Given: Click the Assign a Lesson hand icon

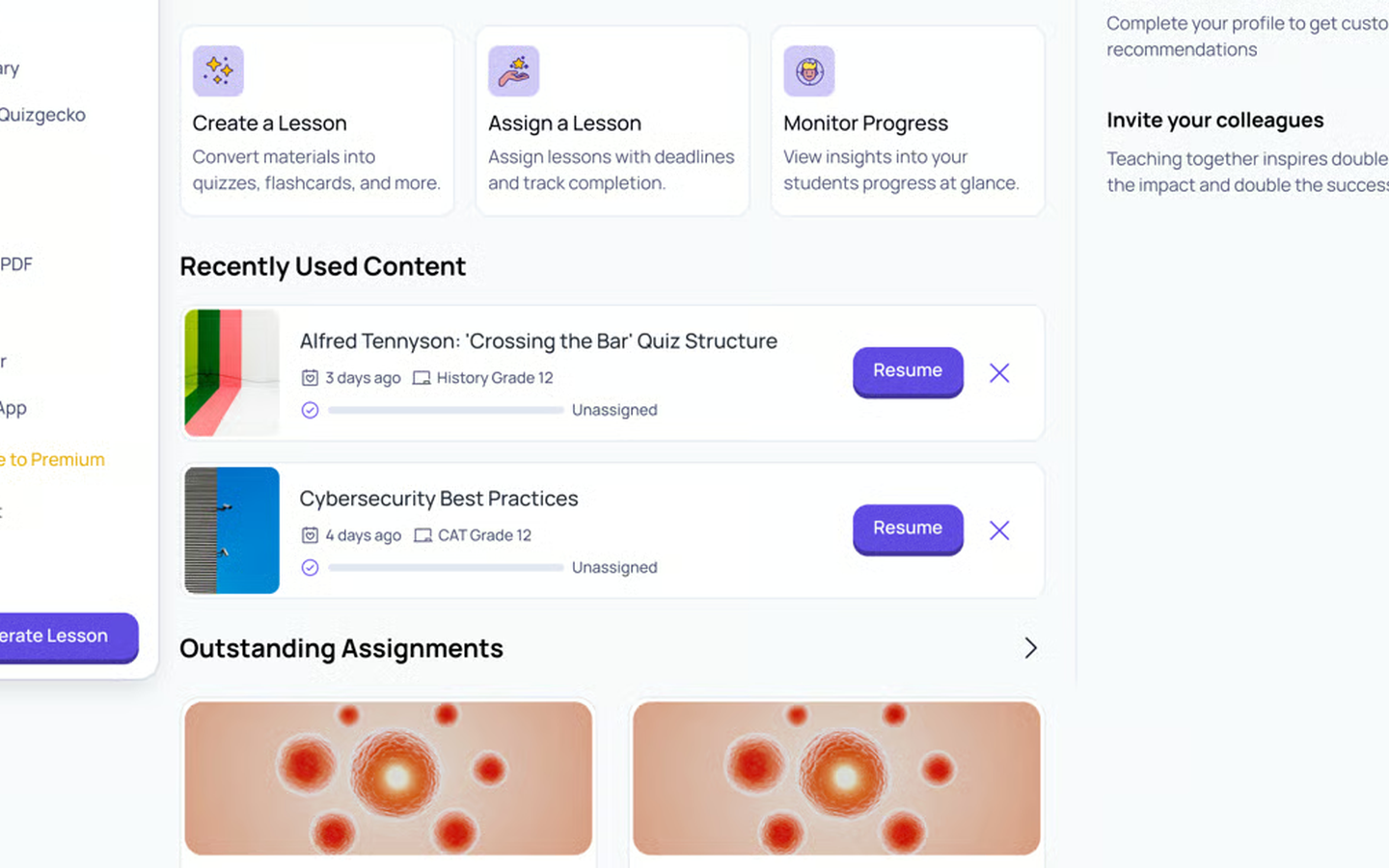Looking at the screenshot, I should point(513,70).
